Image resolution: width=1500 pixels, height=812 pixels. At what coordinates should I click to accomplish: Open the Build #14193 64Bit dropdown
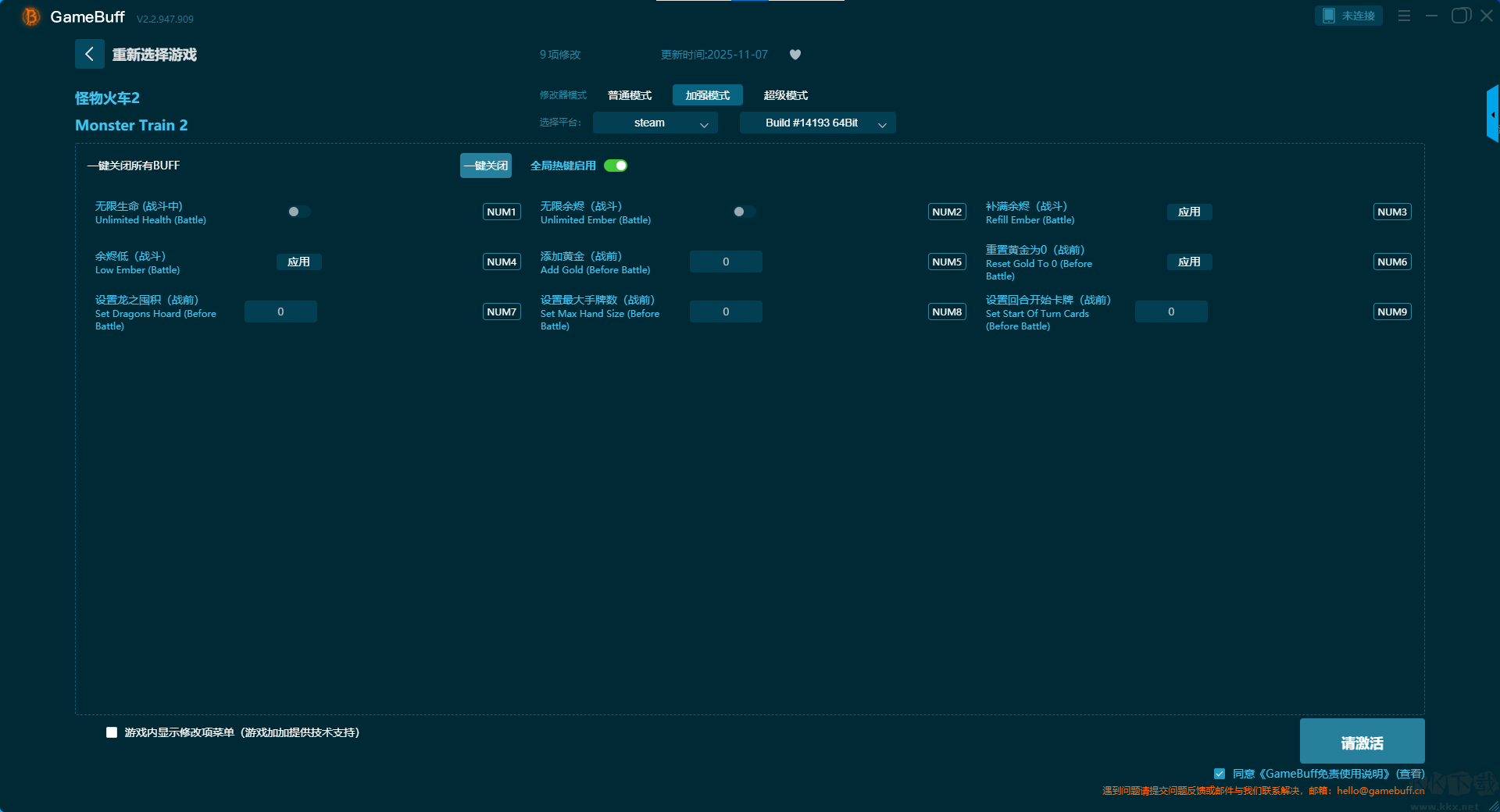tap(817, 123)
